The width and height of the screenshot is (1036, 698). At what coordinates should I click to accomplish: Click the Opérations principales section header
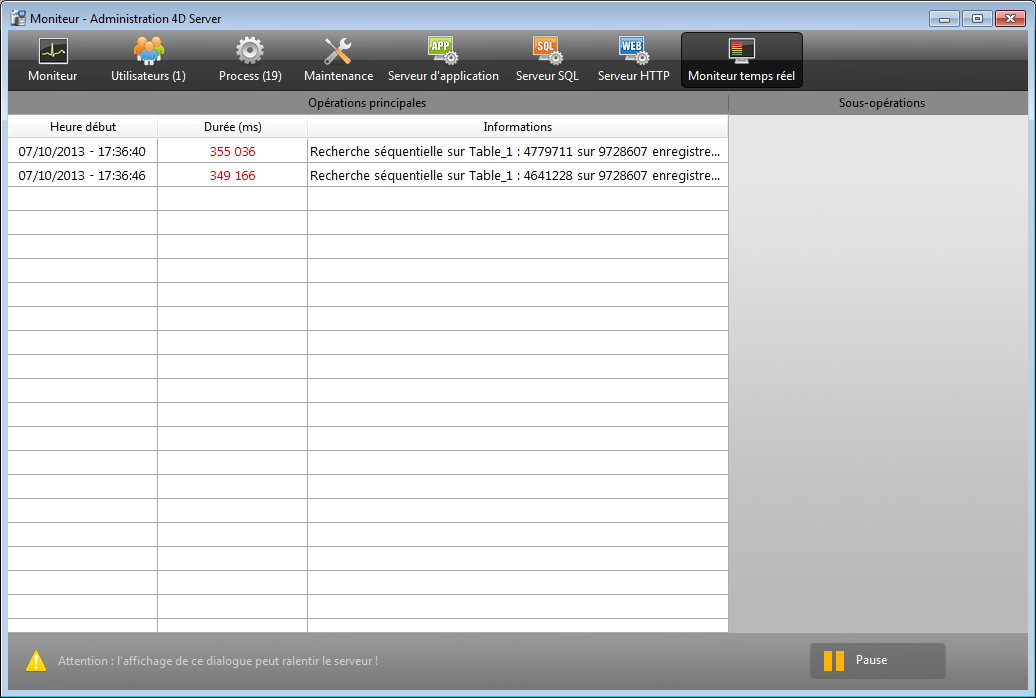point(367,103)
